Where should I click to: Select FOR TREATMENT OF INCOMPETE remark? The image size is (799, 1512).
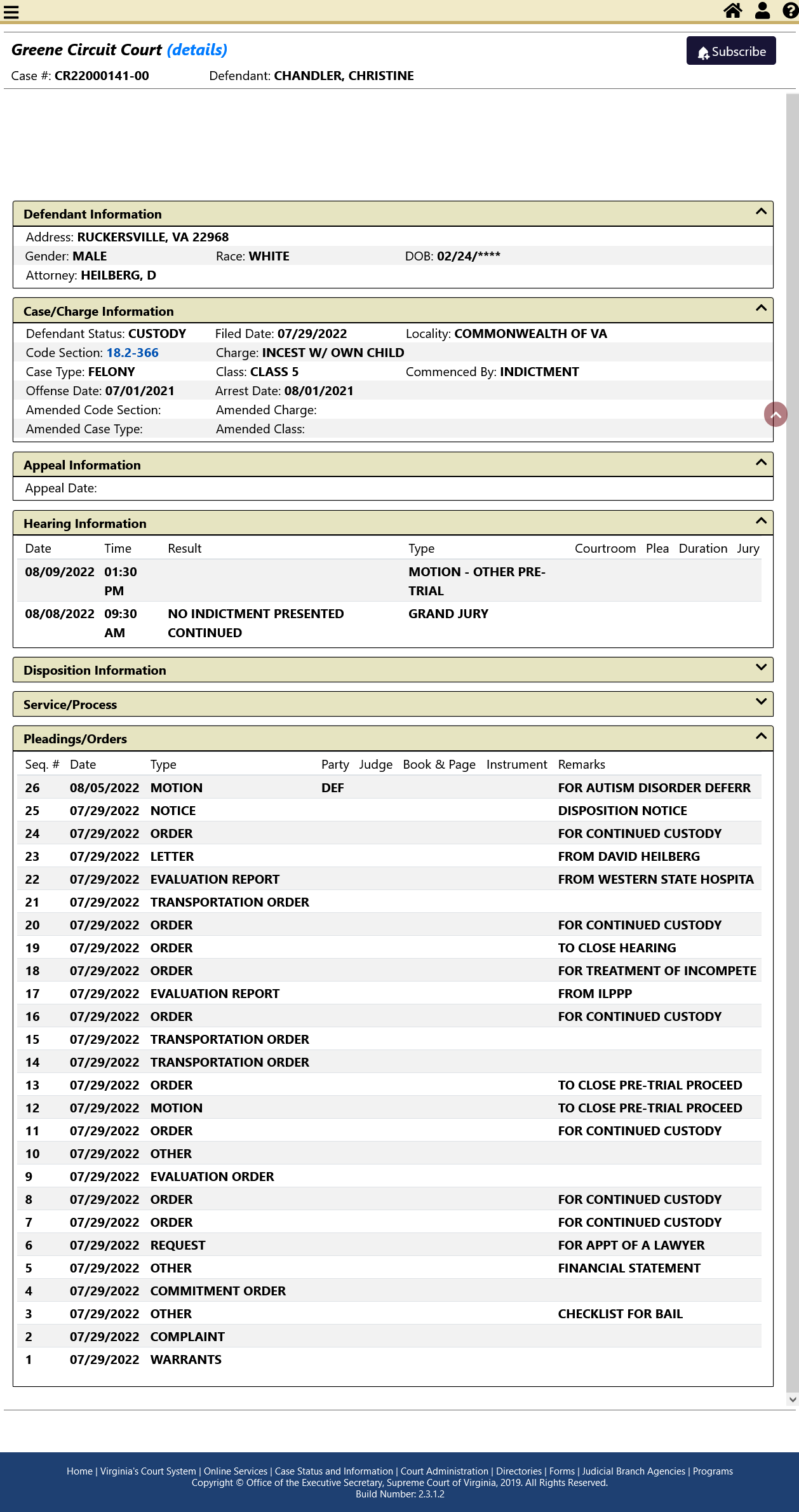coord(657,971)
